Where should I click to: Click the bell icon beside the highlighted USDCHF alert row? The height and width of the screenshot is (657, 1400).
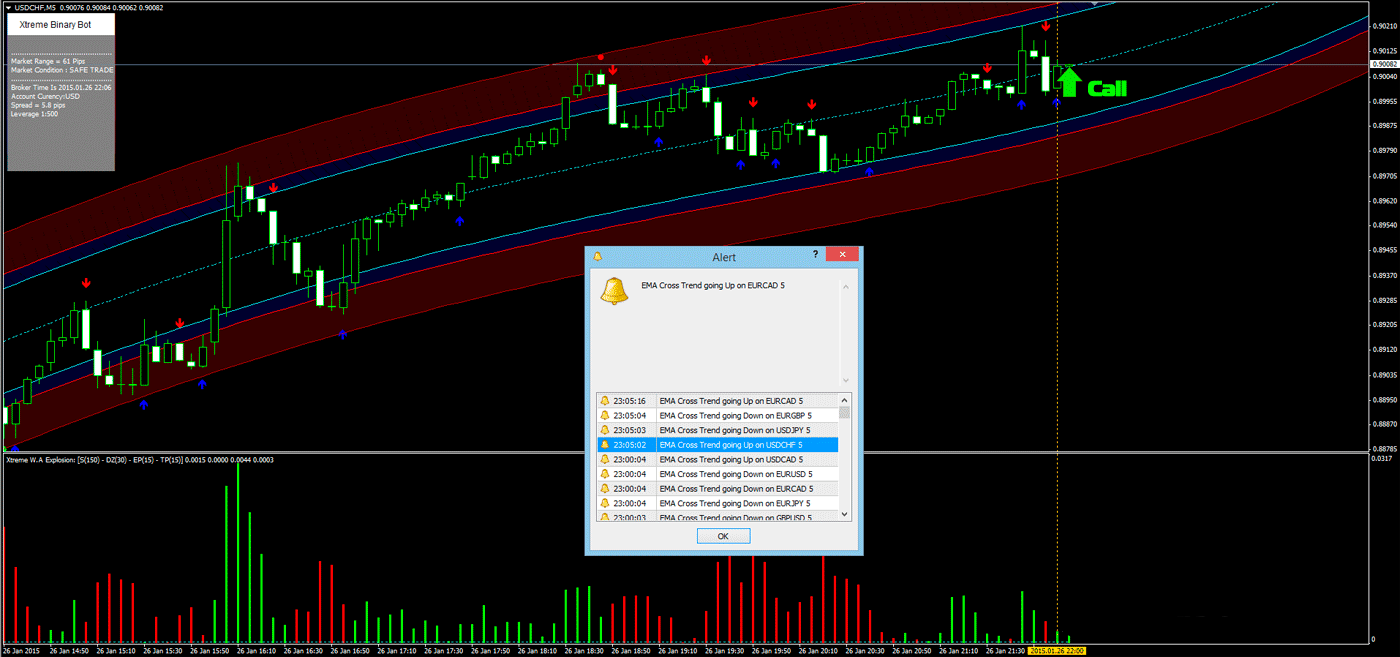(x=605, y=444)
